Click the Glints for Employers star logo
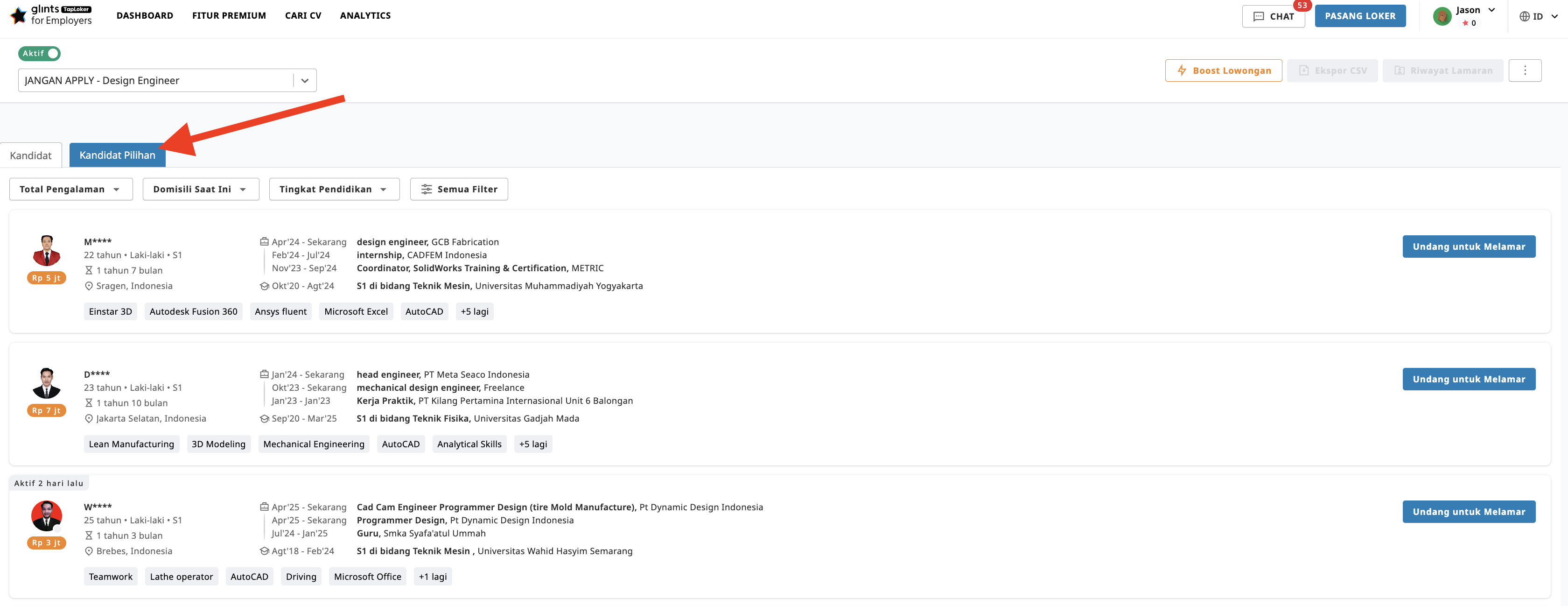The height and width of the screenshot is (606, 1568). (18, 15)
